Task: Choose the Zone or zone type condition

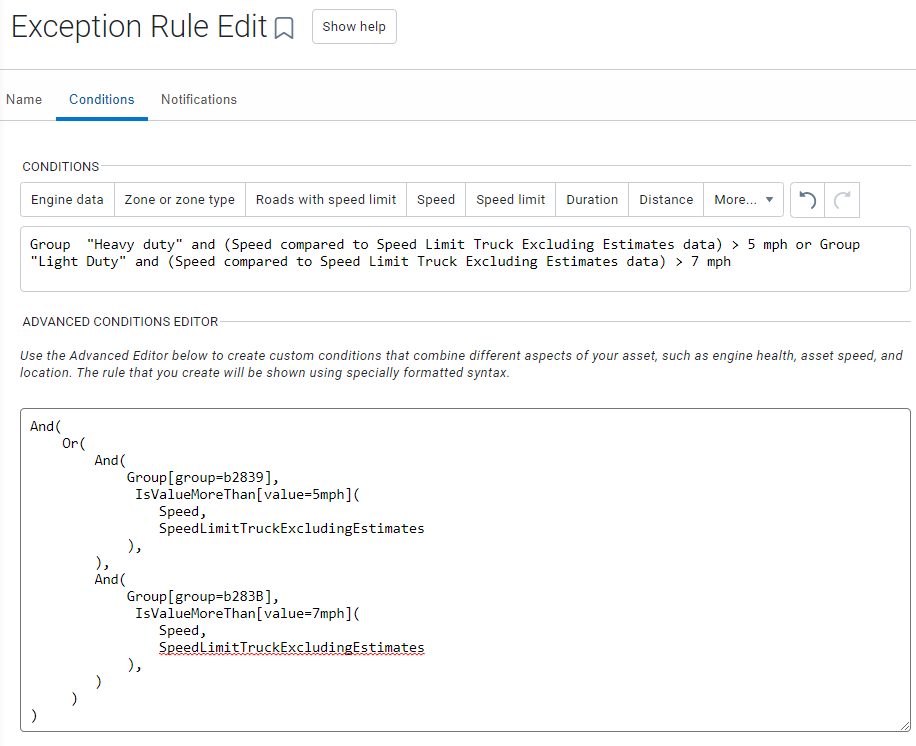Action: point(180,200)
